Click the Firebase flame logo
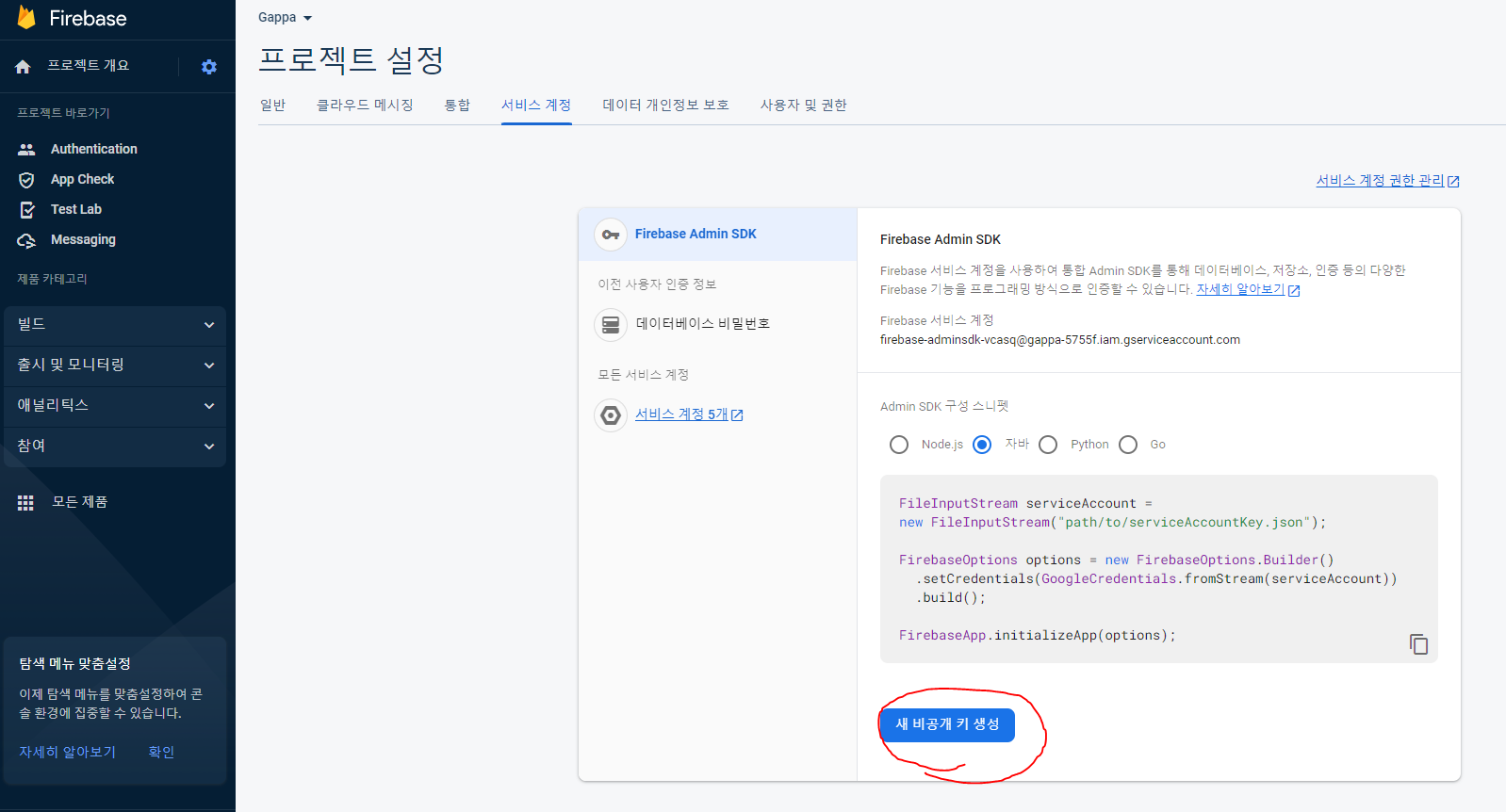The image size is (1506, 812). coord(26,18)
